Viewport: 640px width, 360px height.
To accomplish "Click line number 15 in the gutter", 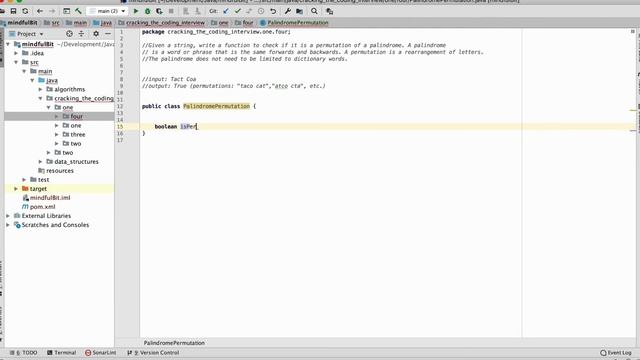I will click(x=120, y=127).
